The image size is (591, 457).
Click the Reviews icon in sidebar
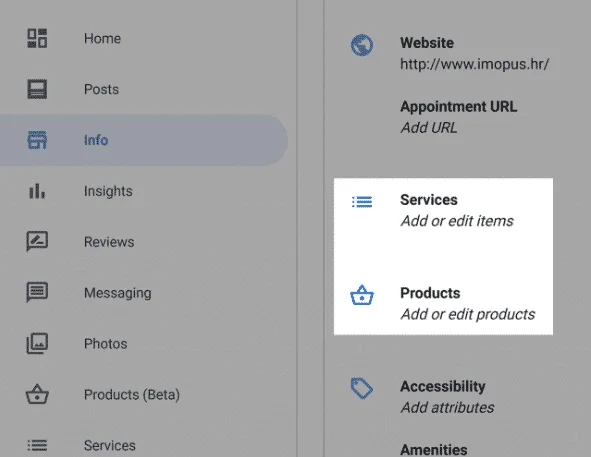click(37, 241)
